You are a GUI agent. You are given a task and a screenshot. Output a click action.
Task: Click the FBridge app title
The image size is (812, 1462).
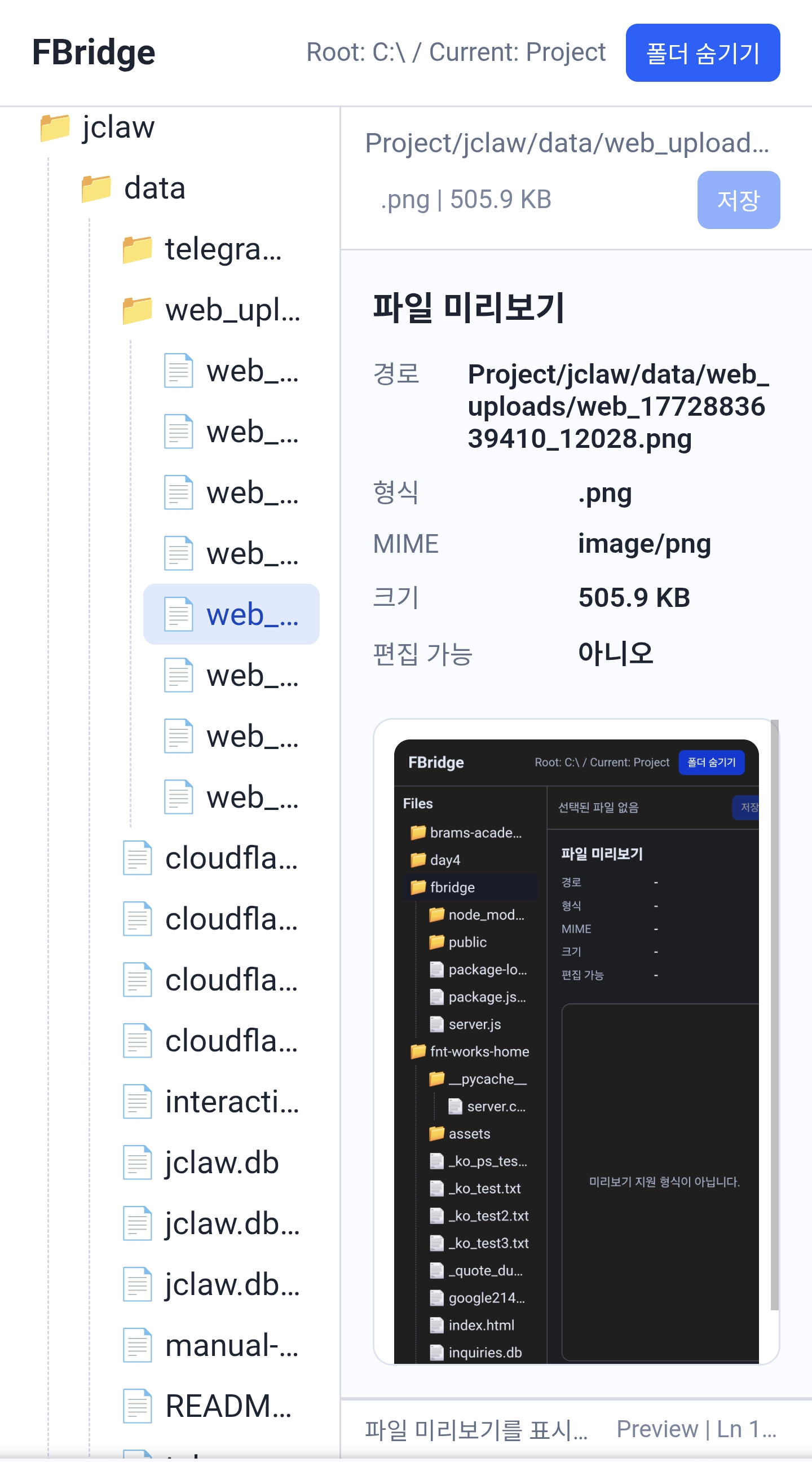(94, 53)
